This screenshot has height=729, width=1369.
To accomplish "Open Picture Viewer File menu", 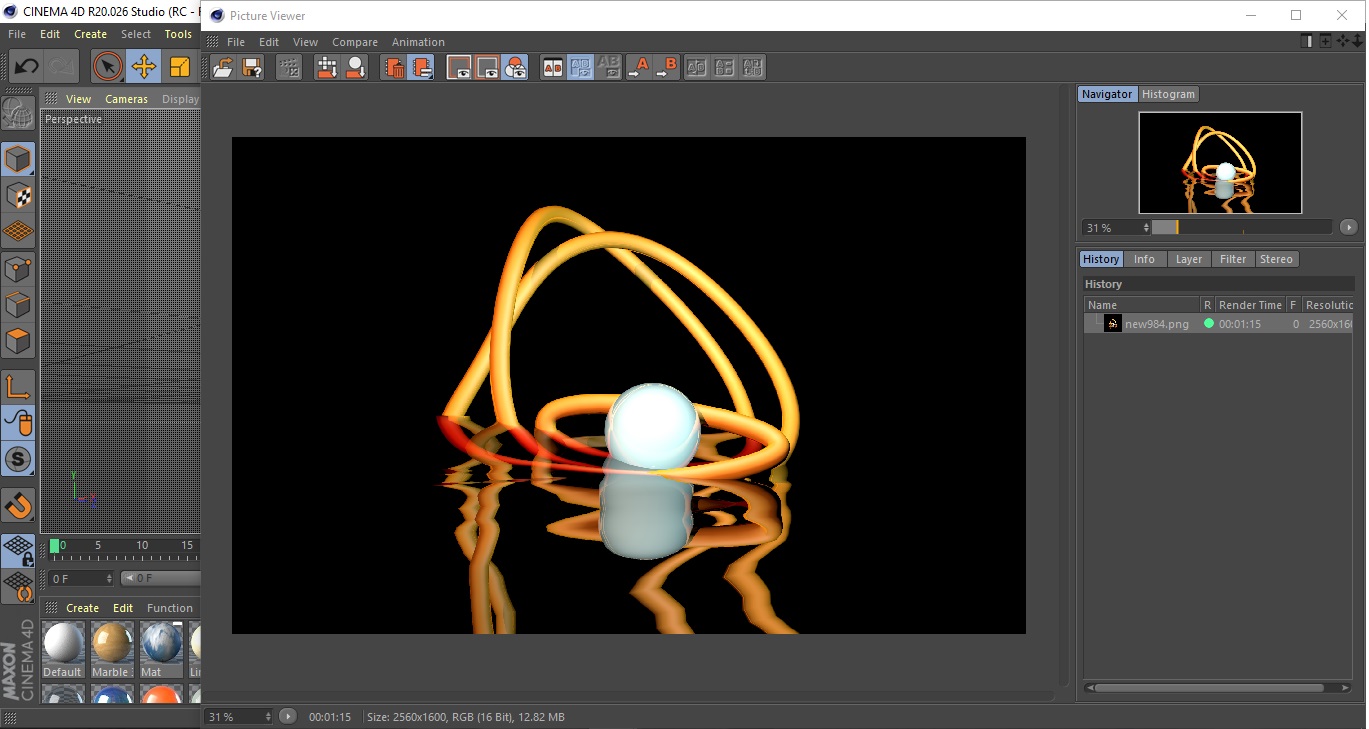I will tap(236, 42).
